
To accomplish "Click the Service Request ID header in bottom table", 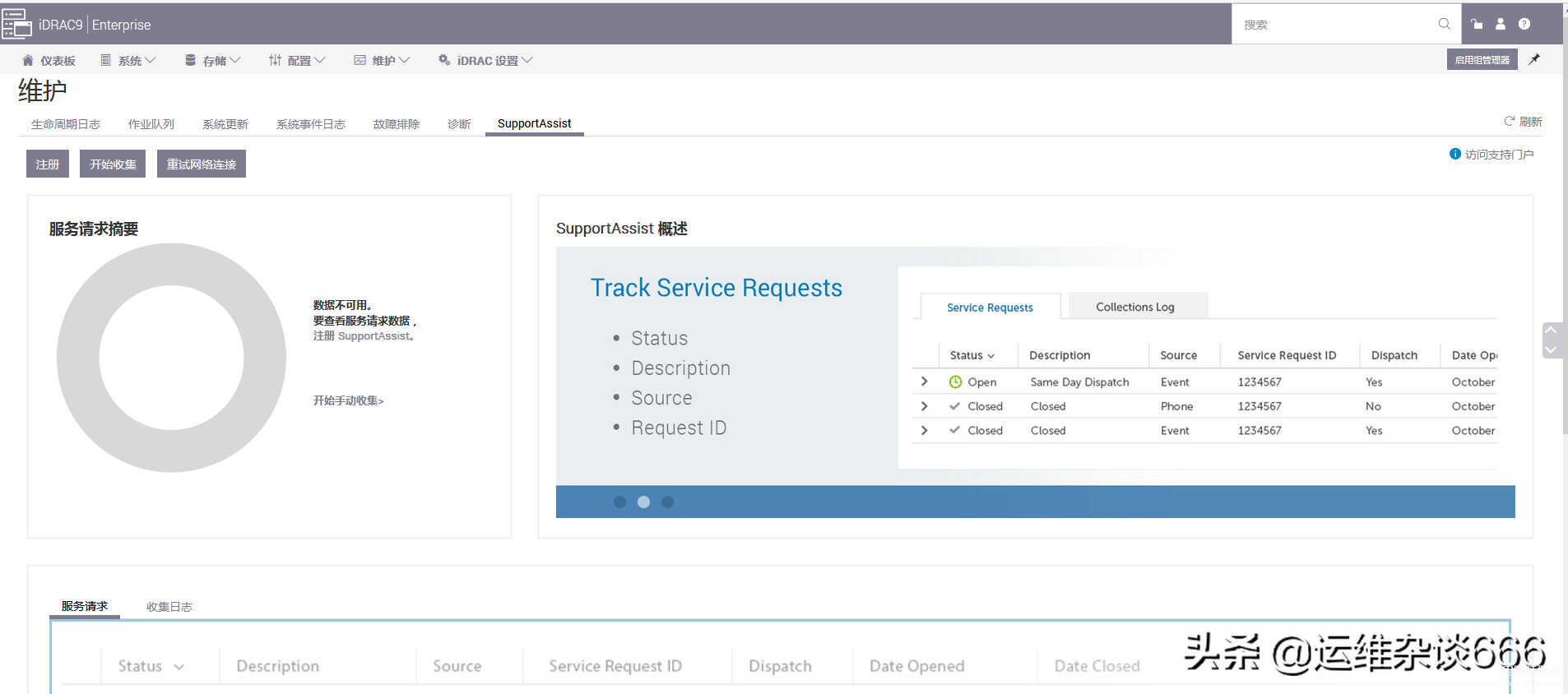I will tap(615, 666).
